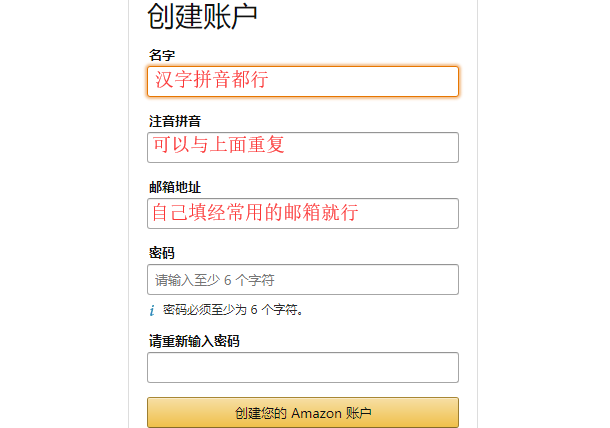Image resolution: width=610 pixels, height=428 pixels.
Task: Click the placeholder 请输入至少 6 个字符
Action: point(215,280)
